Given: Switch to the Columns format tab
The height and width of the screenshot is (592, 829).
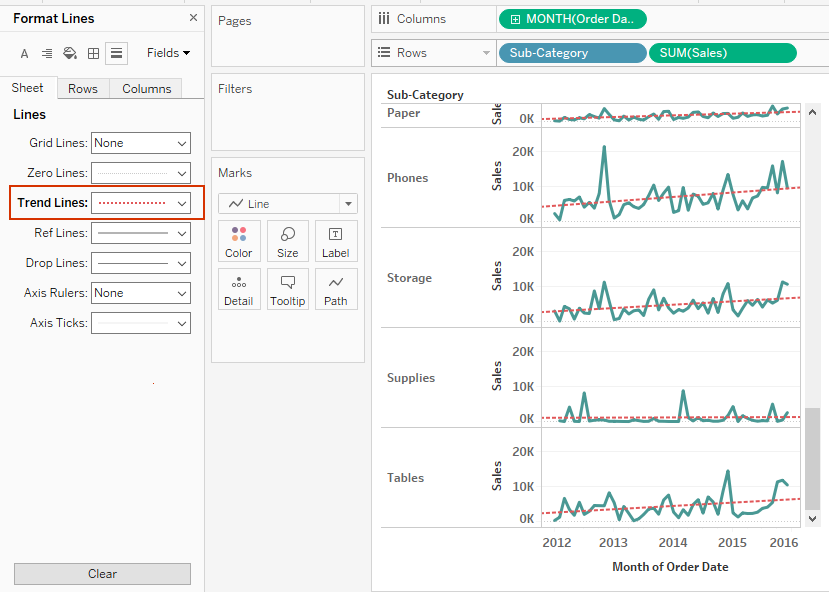Looking at the screenshot, I should click(145, 88).
